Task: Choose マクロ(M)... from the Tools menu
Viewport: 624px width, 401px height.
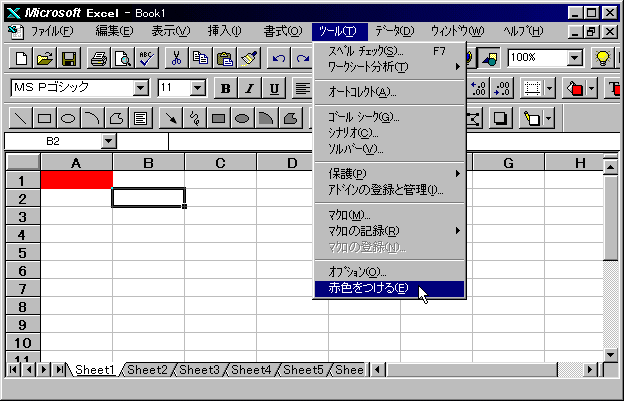Action: (389, 215)
